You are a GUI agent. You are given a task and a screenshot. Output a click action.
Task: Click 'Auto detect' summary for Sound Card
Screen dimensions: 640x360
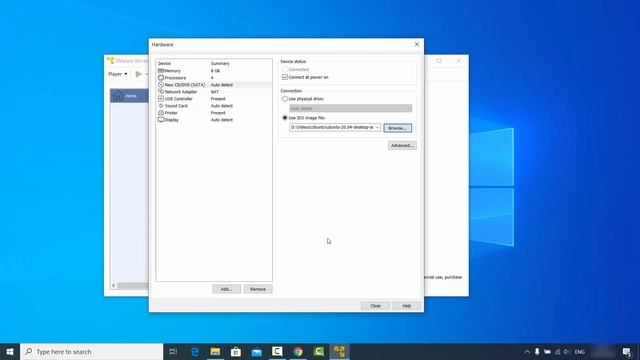pos(222,105)
